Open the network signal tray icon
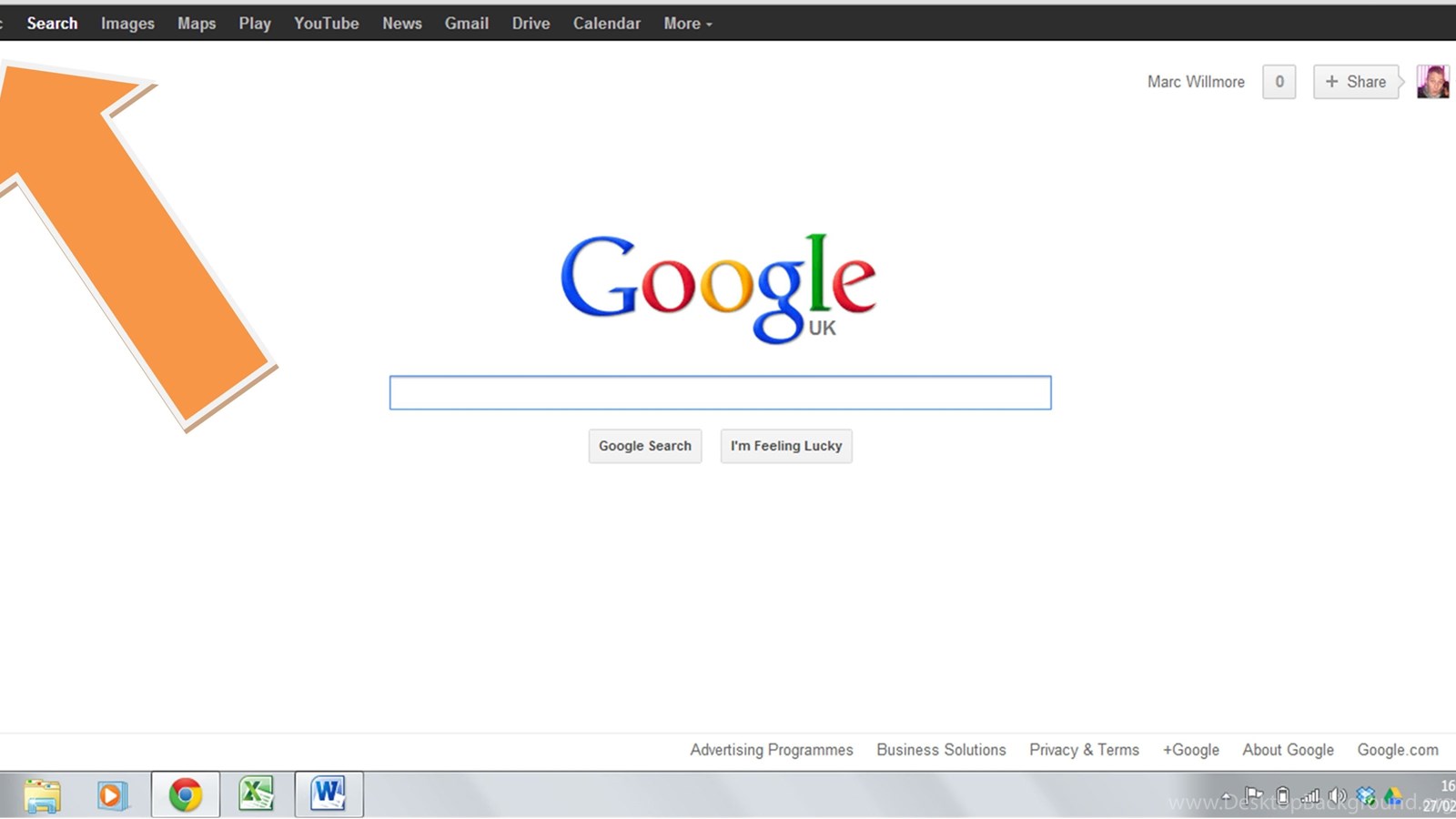The width and height of the screenshot is (1456, 819). 1309,796
